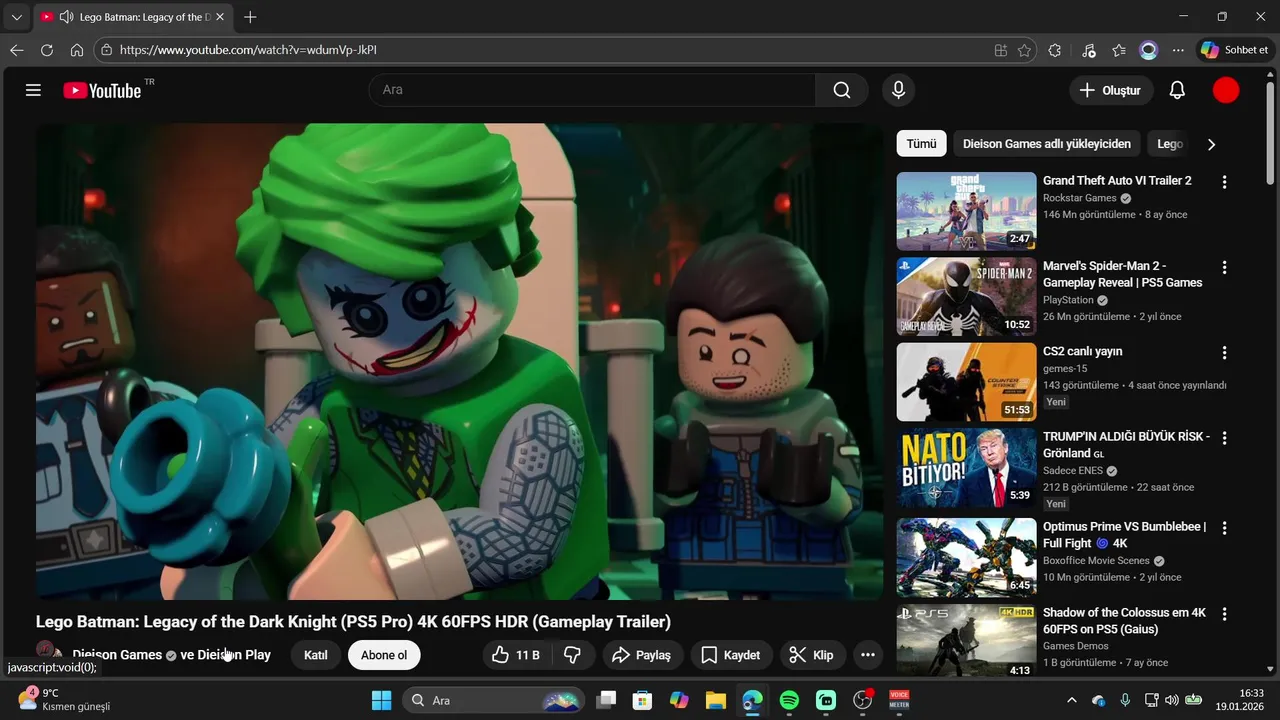Viewport: 1280px width, 720px height.
Task: Open the NATO BİTİYOR thumbnail
Action: tap(966, 468)
